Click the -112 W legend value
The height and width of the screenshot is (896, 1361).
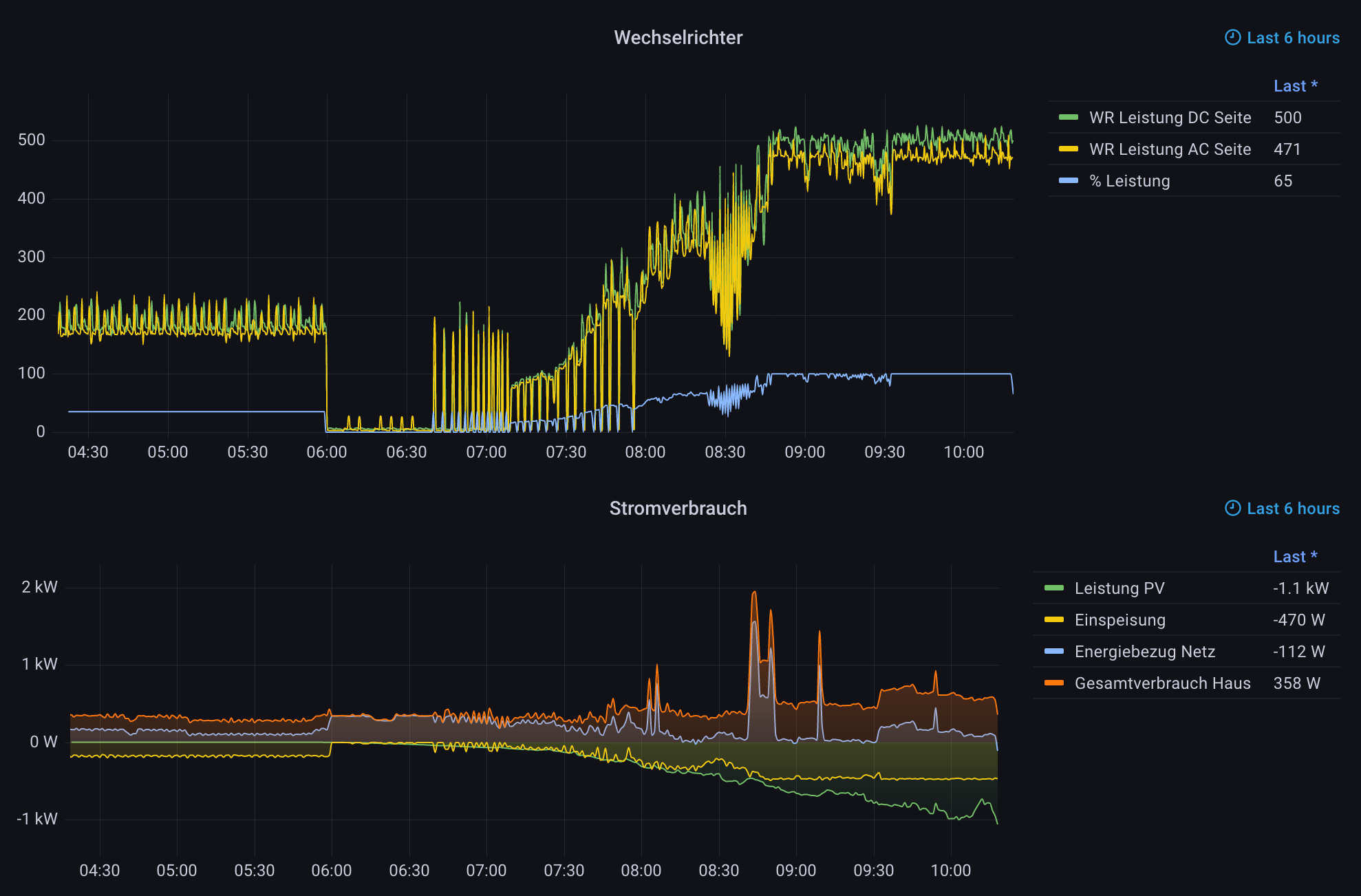pos(1298,652)
